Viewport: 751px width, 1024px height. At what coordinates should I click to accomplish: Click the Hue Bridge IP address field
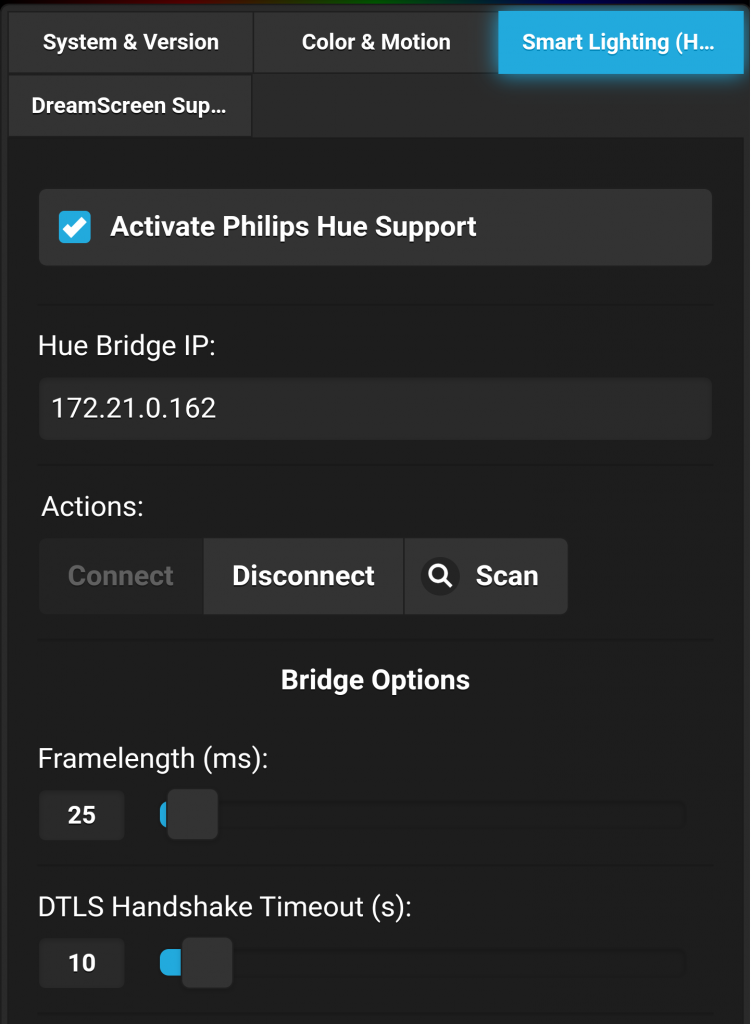pos(375,408)
